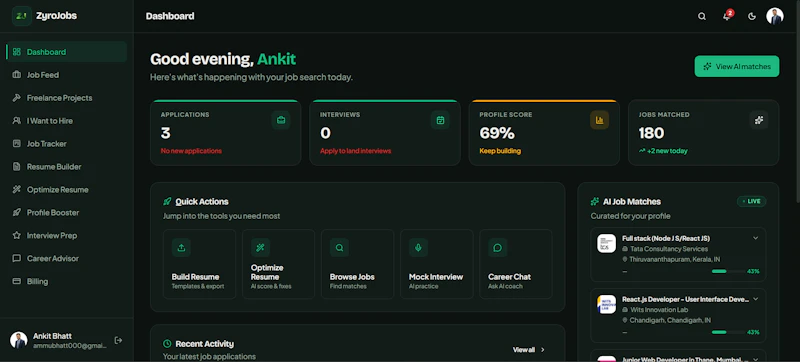
Task: Expand the Full stack (Node JS/React JS) job
Action: tap(756, 238)
